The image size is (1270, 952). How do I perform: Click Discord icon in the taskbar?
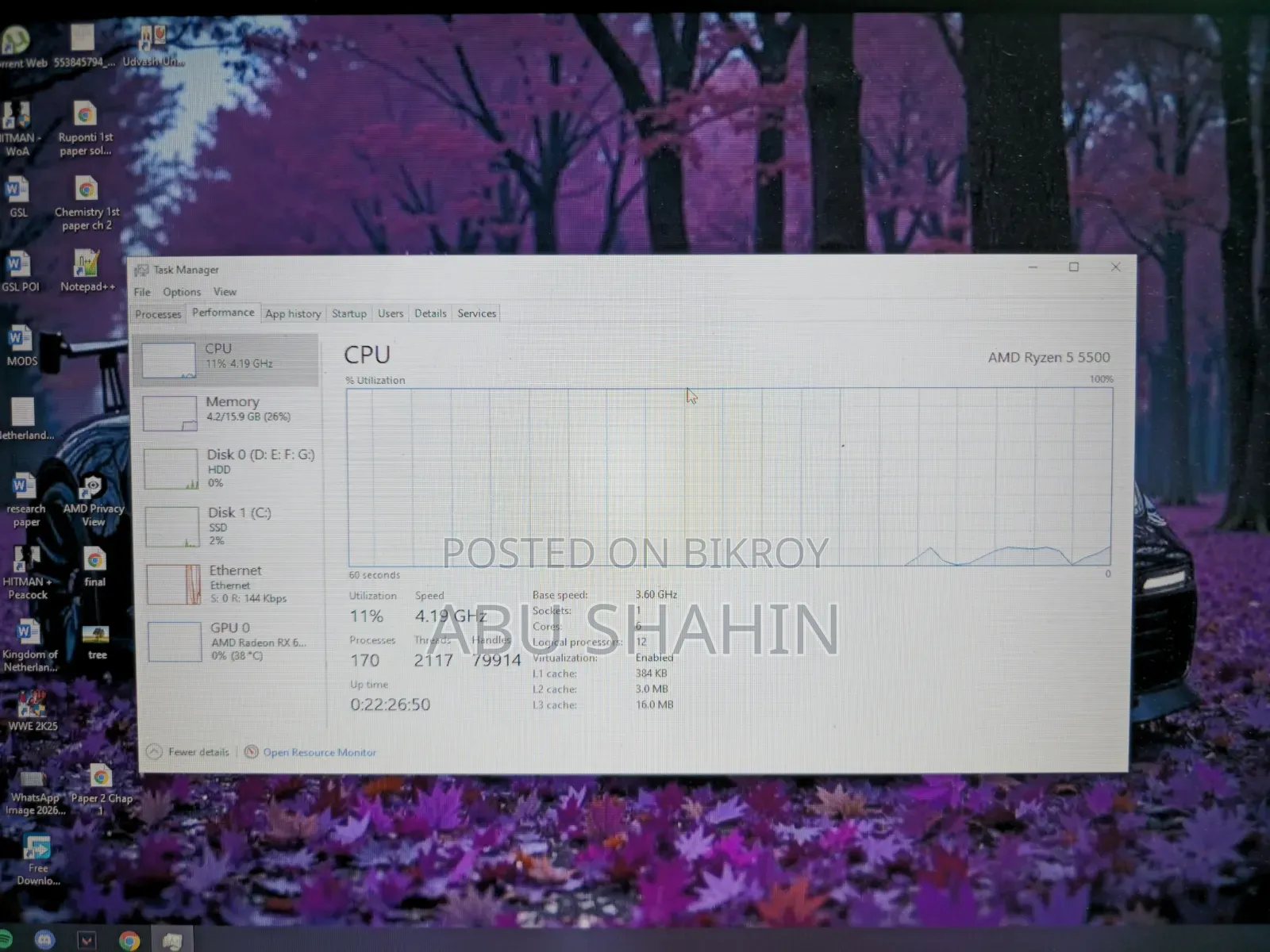[44, 940]
